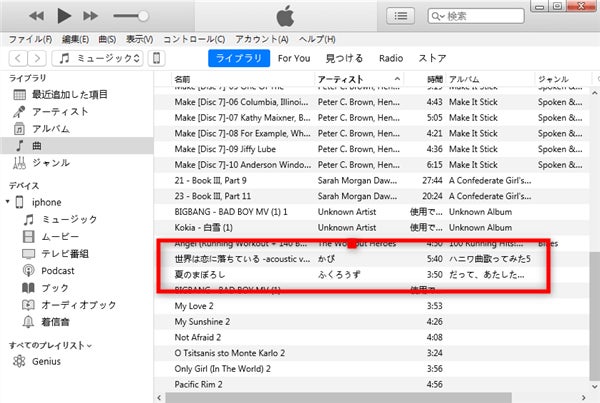Click the horizontal scrollbar right arrow
The height and width of the screenshot is (403, 600).
point(584,398)
